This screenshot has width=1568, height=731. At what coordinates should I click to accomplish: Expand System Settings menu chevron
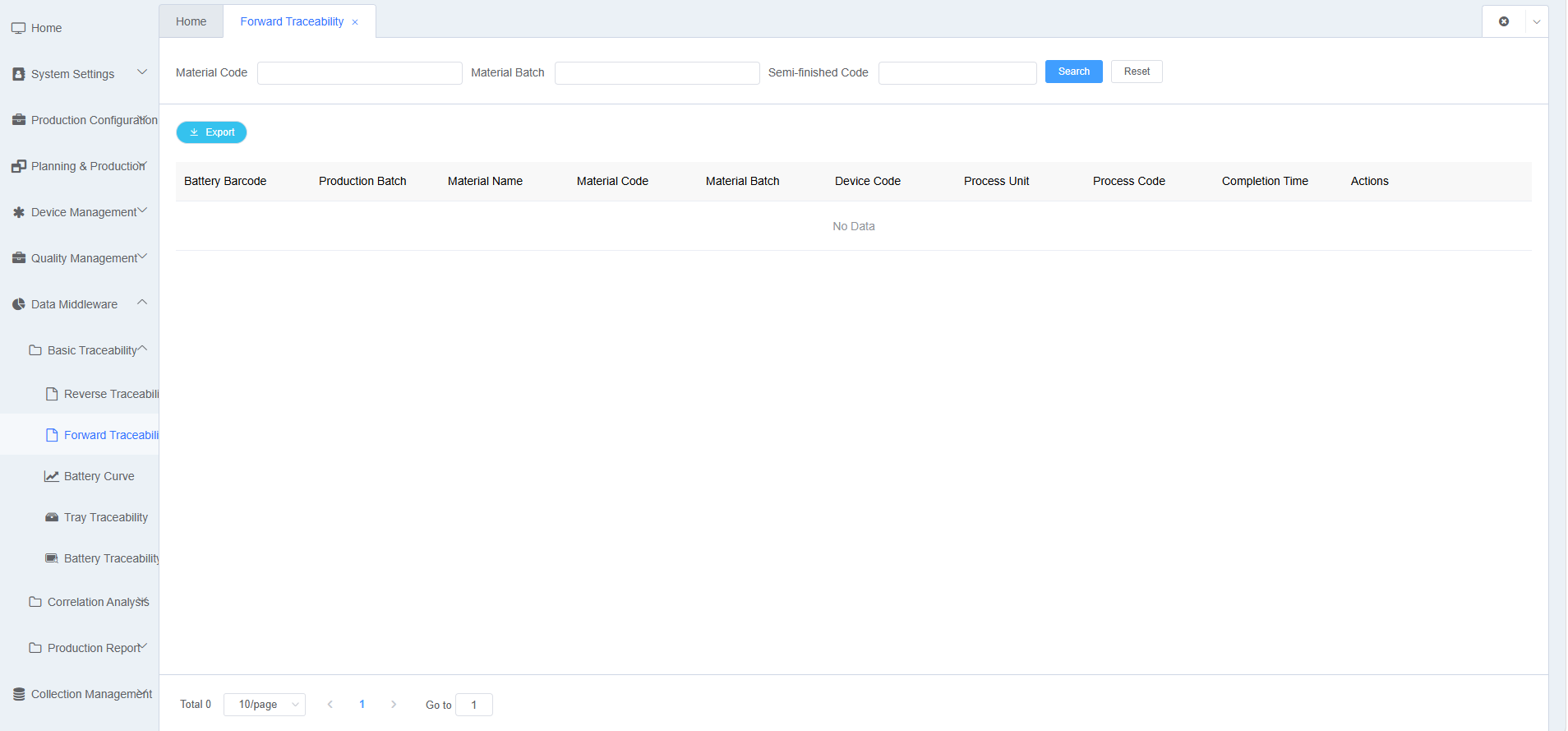pos(142,72)
